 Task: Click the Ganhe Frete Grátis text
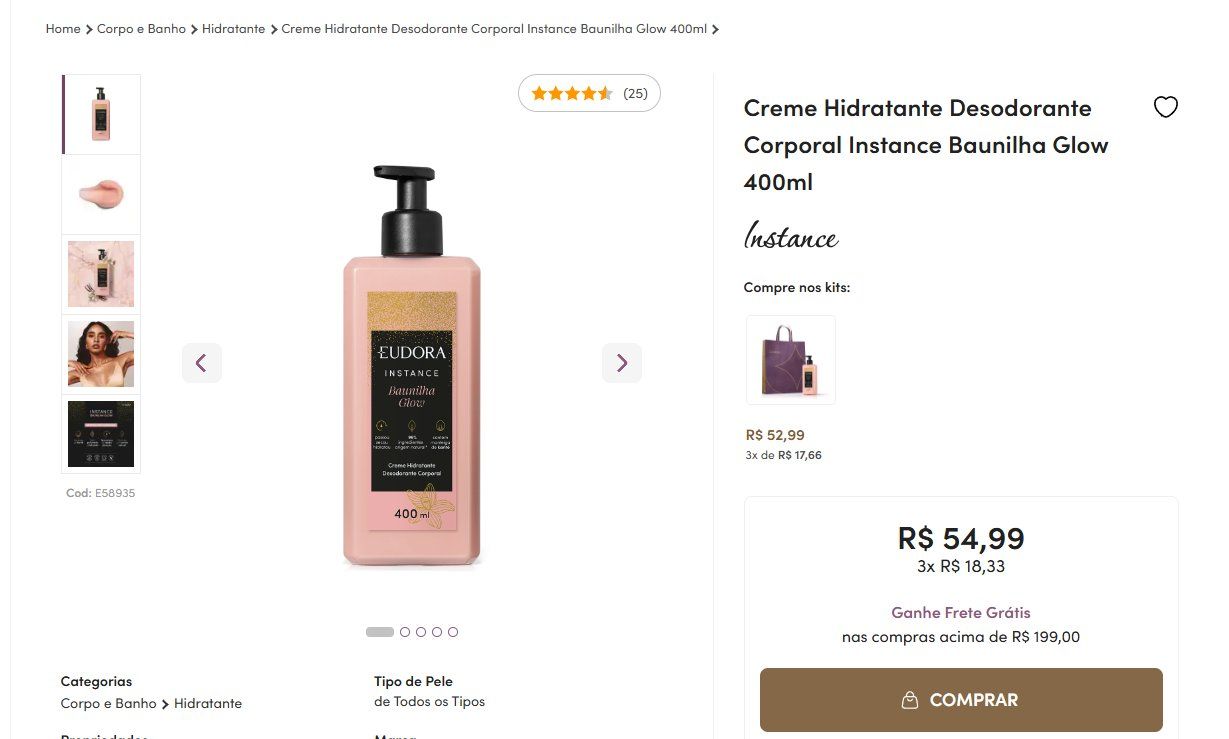960,612
